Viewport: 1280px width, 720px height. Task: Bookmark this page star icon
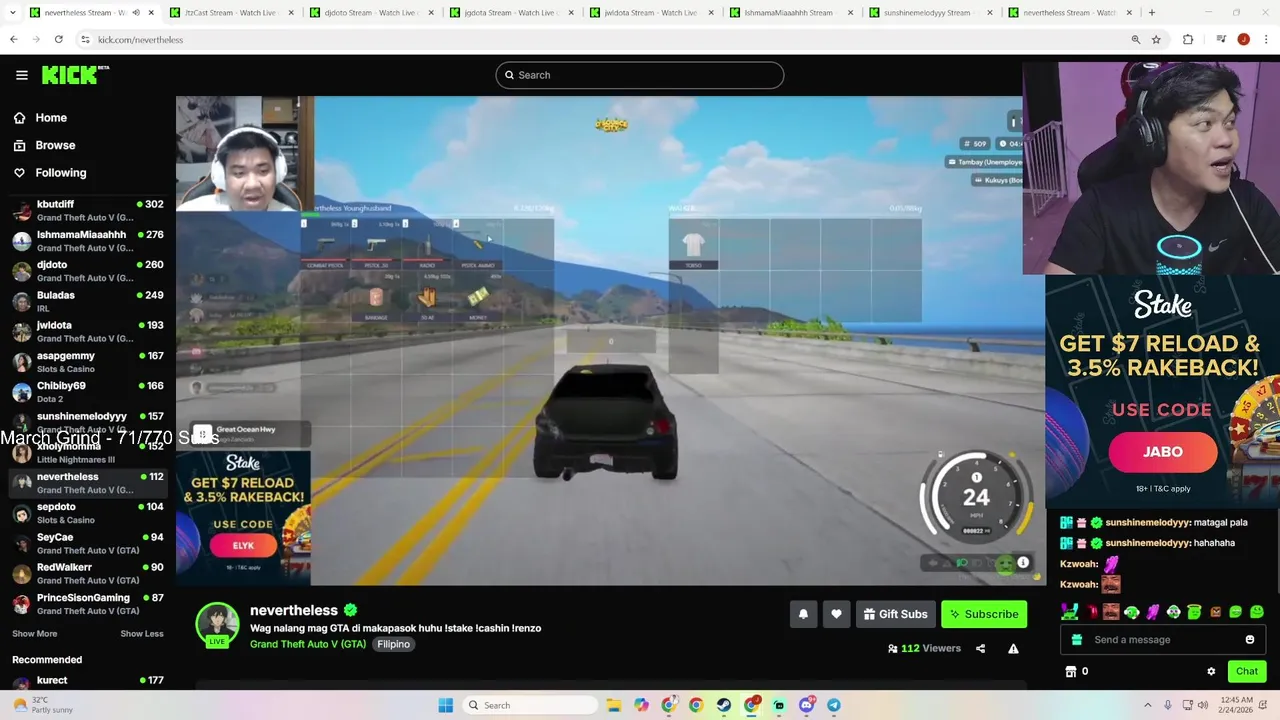(x=1156, y=39)
